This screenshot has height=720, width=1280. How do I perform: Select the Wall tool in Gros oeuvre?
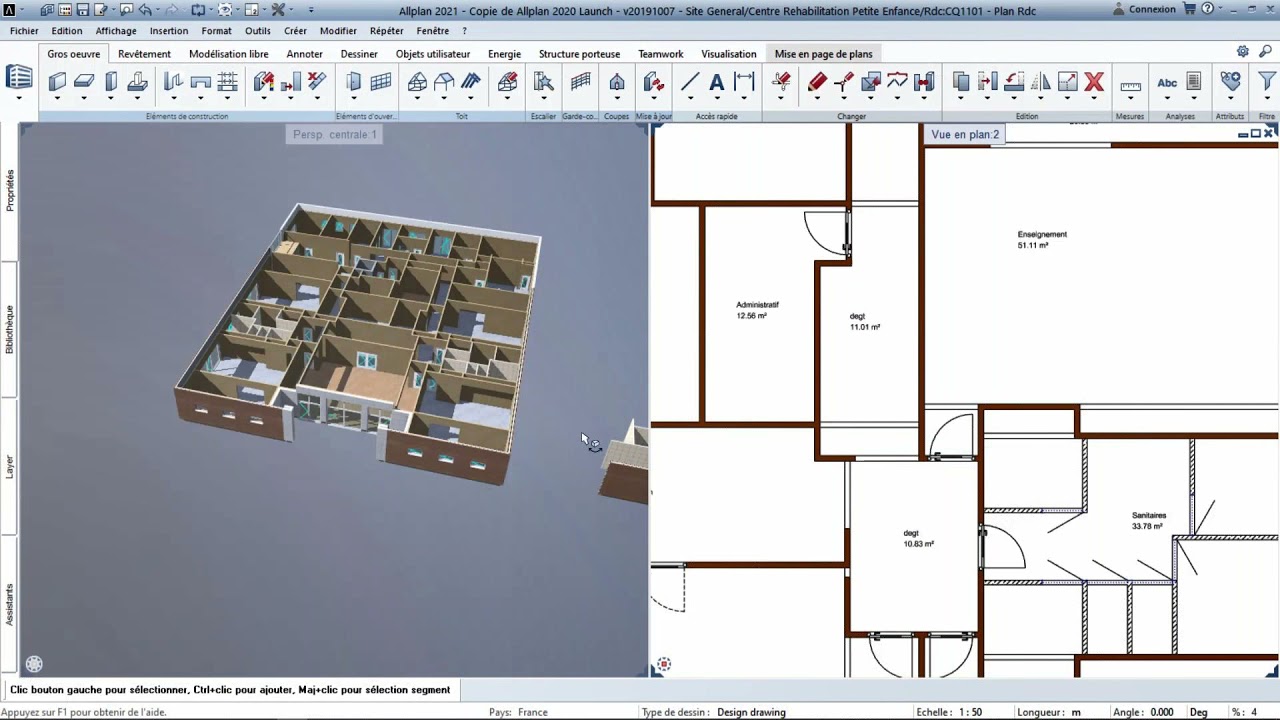(x=57, y=82)
